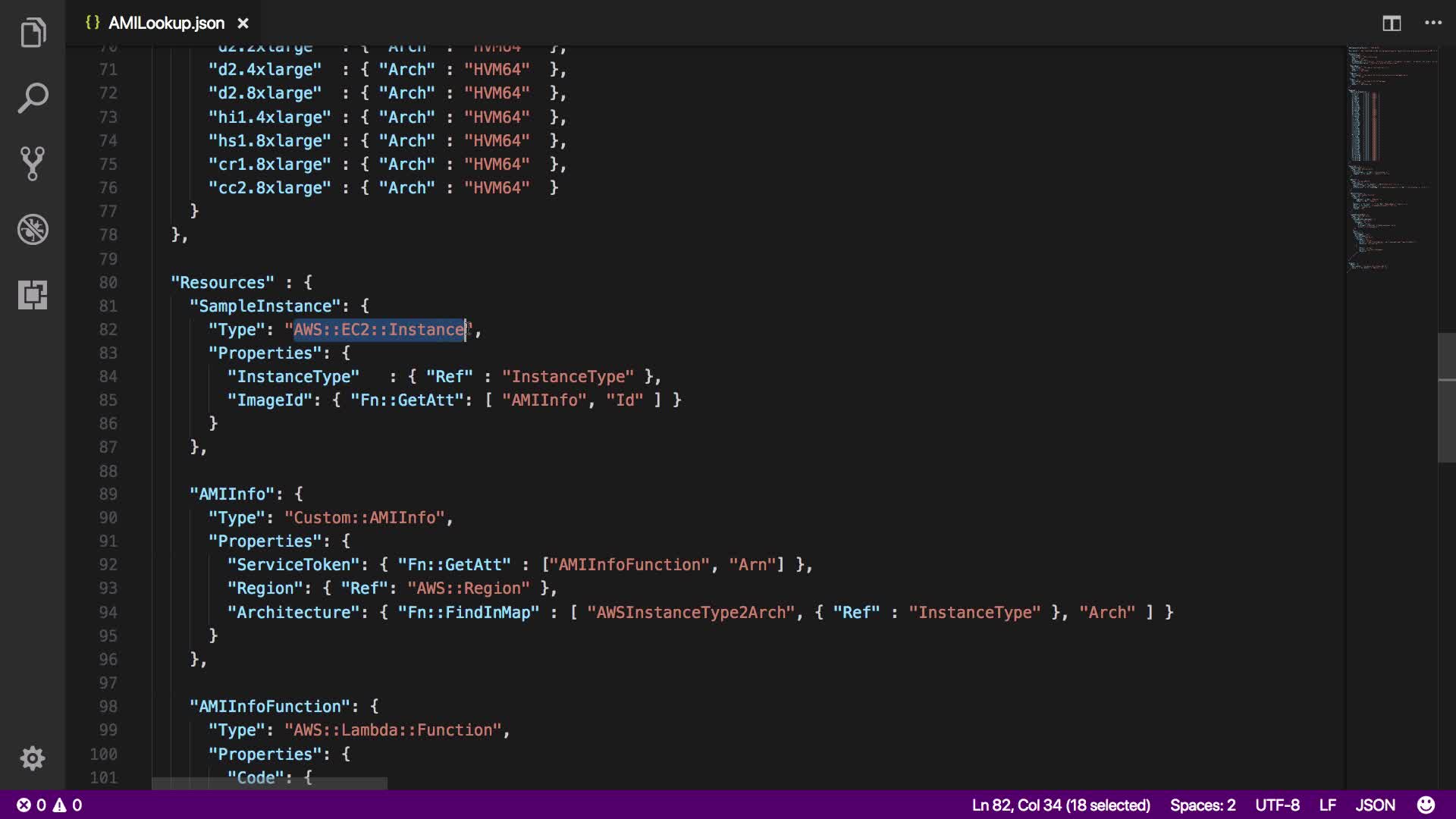Close the AMILookup.json tab
The width and height of the screenshot is (1456, 819).
(x=243, y=24)
